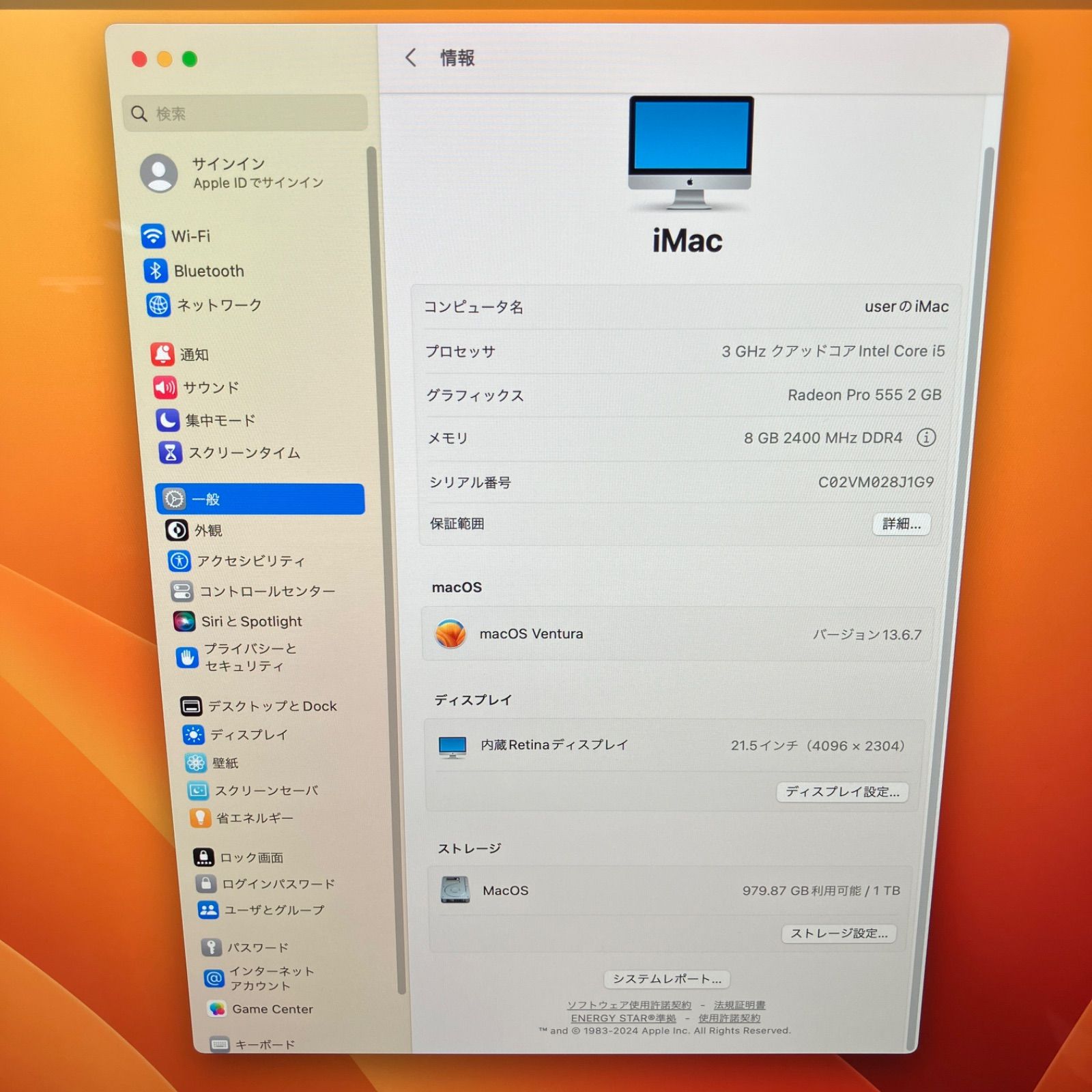This screenshot has width=1092, height=1092.
Task: Click Radeon Pro 555 2 GB text
Action: pos(865,394)
